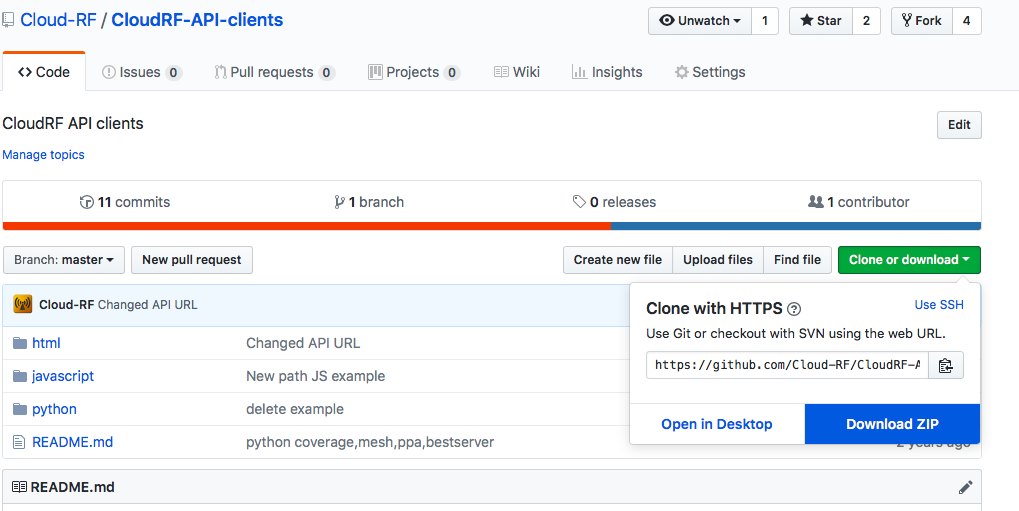Open the Insights tab
The width and height of the screenshot is (1019, 511).
[x=607, y=72]
